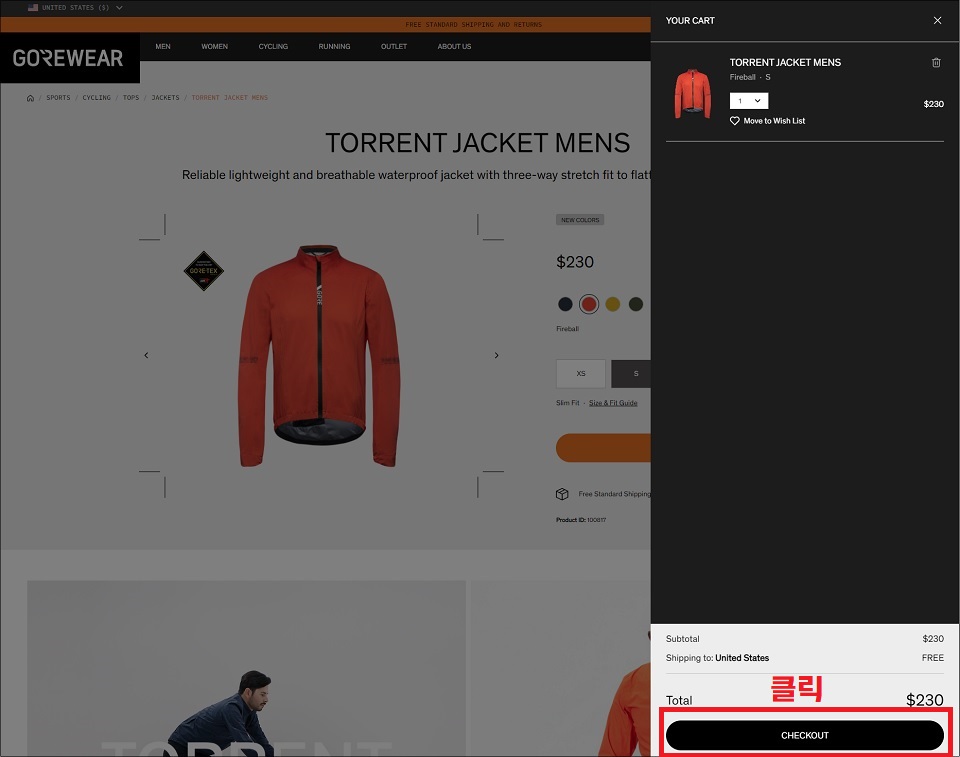Click the free shipping box icon
Screen dimensions: 960x757
562,494
